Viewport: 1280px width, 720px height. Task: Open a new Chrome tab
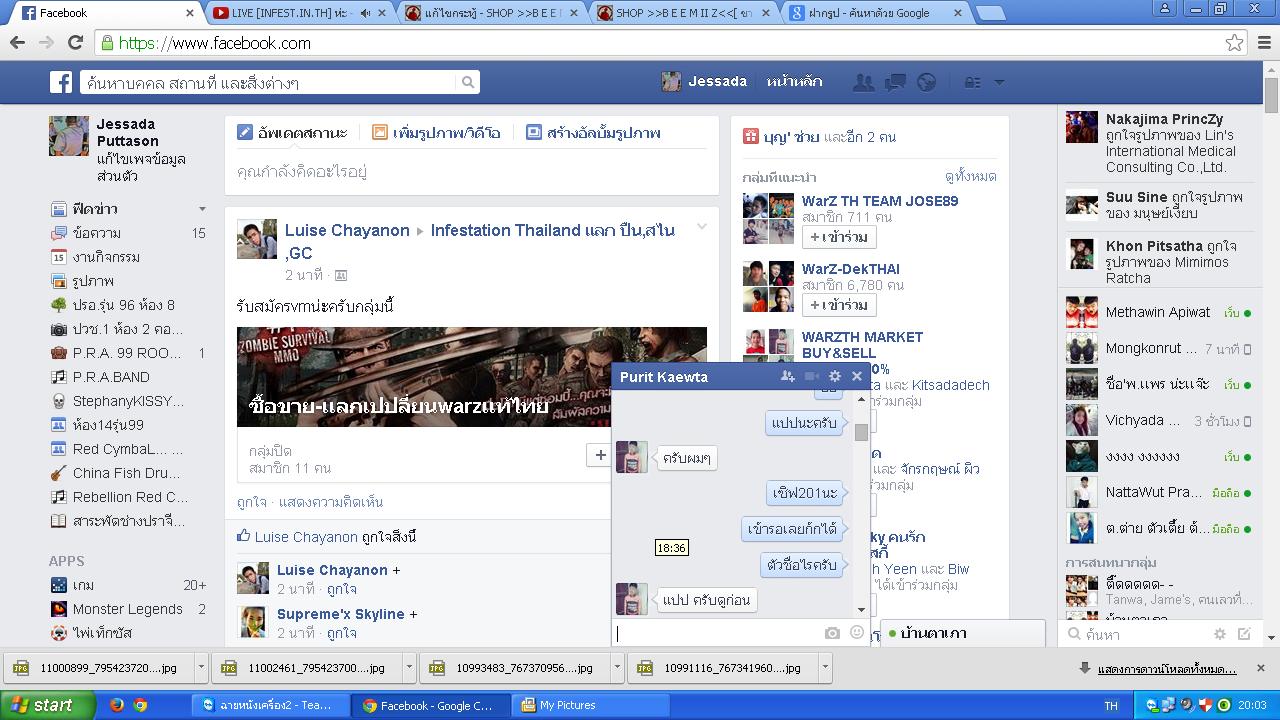[x=989, y=13]
